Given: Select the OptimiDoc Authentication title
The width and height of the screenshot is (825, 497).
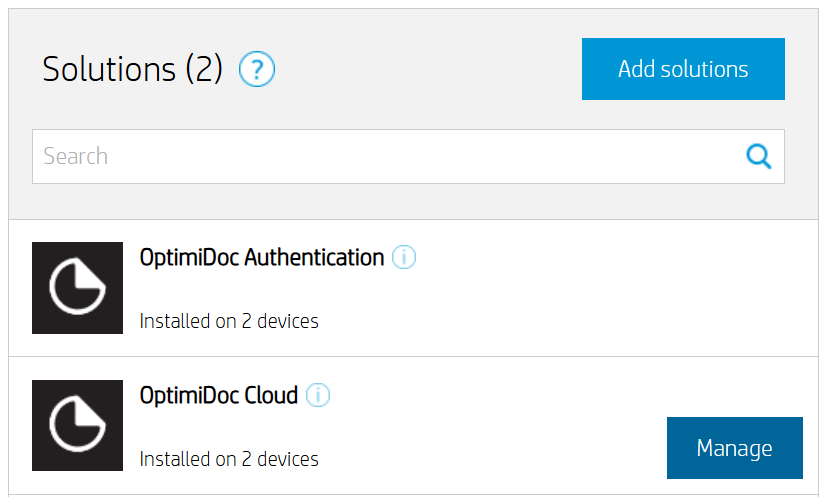Looking at the screenshot, I should tap(262, 258).
